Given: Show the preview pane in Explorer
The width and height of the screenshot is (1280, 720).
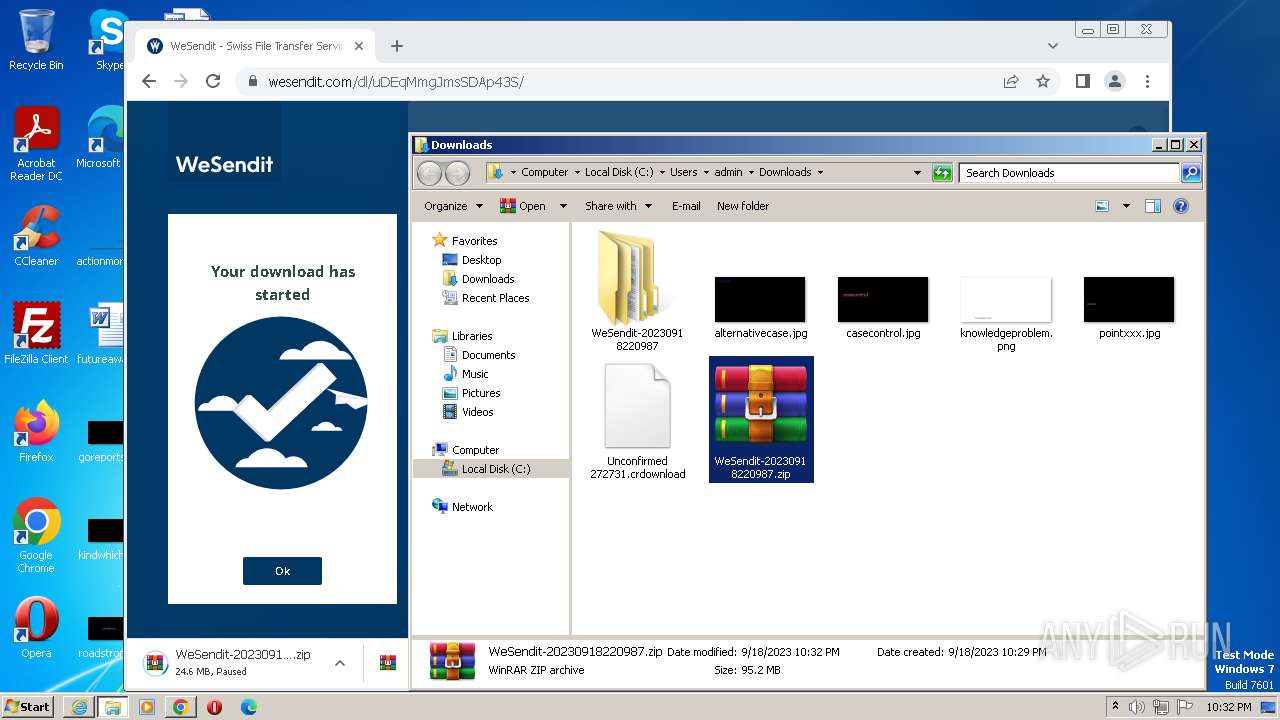Looking at the screenshot, I should click(1152, 206).
